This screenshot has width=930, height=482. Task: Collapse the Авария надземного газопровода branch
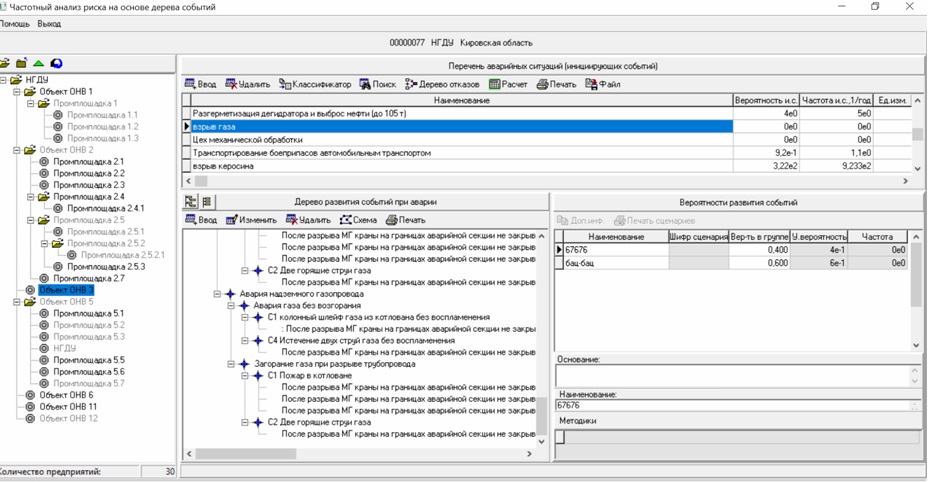coord(217,294)
